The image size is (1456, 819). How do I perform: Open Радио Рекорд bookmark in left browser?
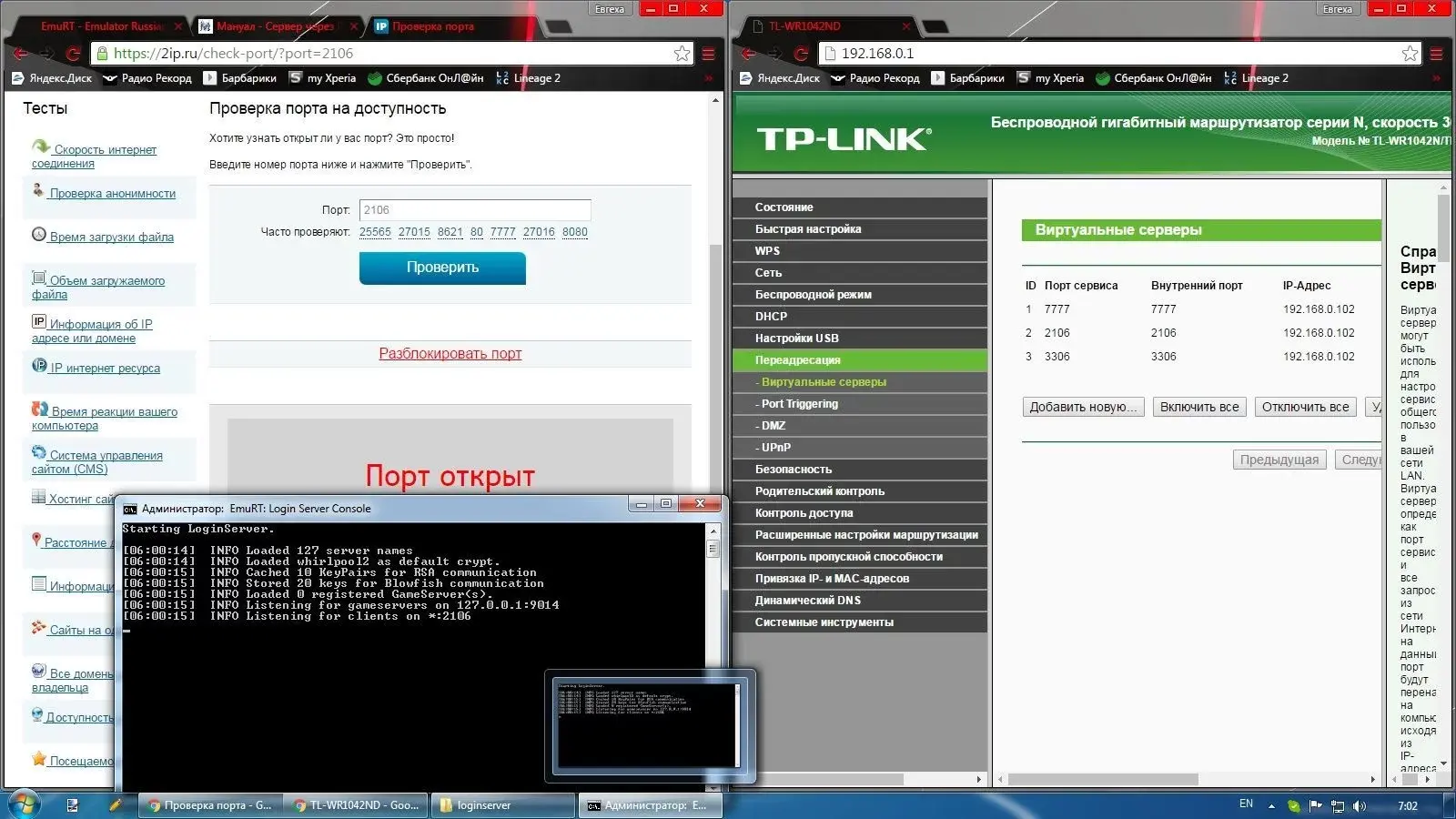(x=147, y=78)
